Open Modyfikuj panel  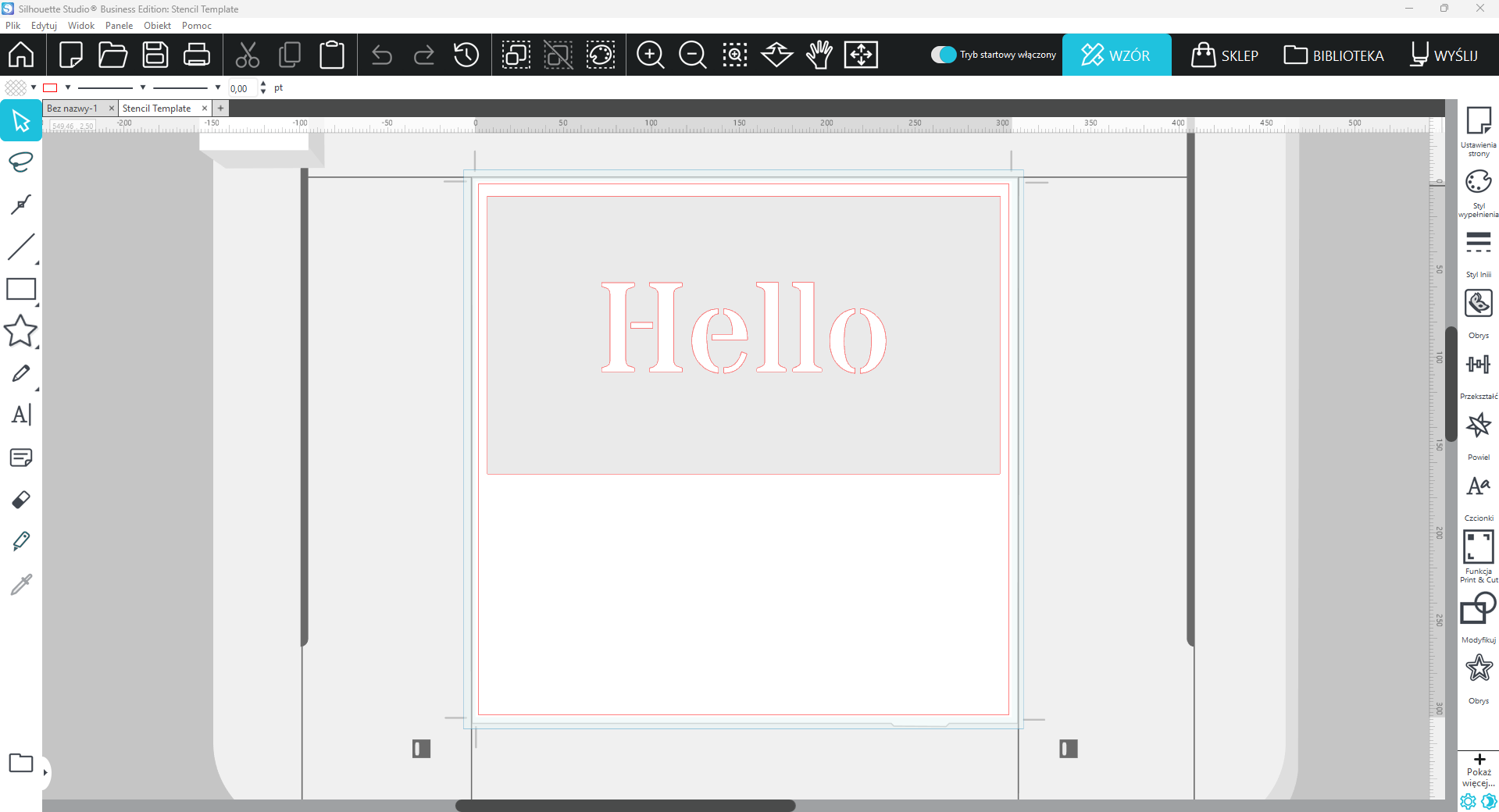[x=1479, y=617]
